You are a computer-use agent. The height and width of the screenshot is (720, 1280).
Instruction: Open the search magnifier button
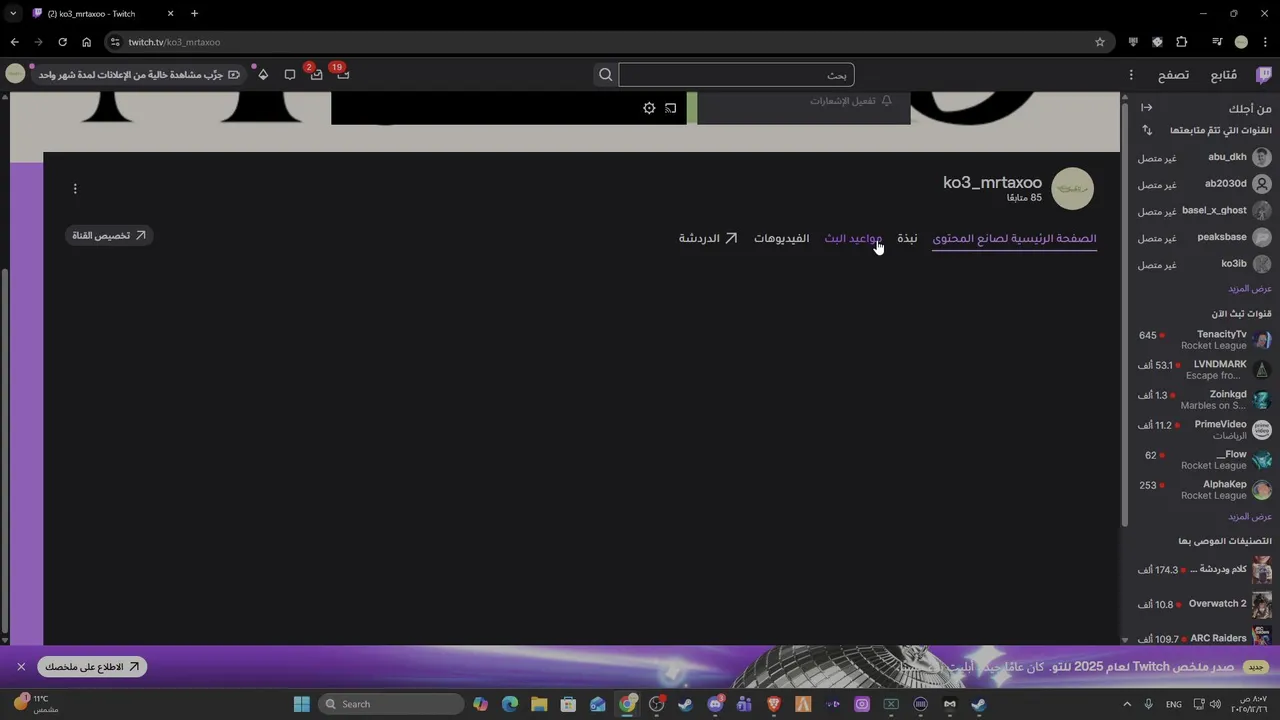point(605,75)
